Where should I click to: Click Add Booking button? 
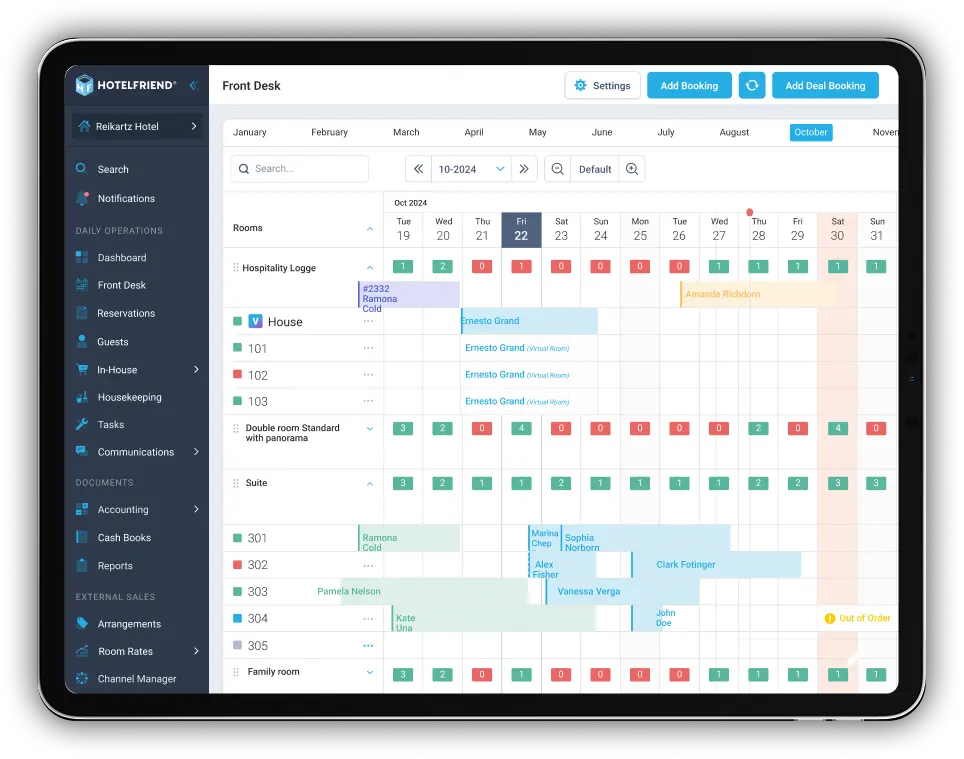(689, 85)
